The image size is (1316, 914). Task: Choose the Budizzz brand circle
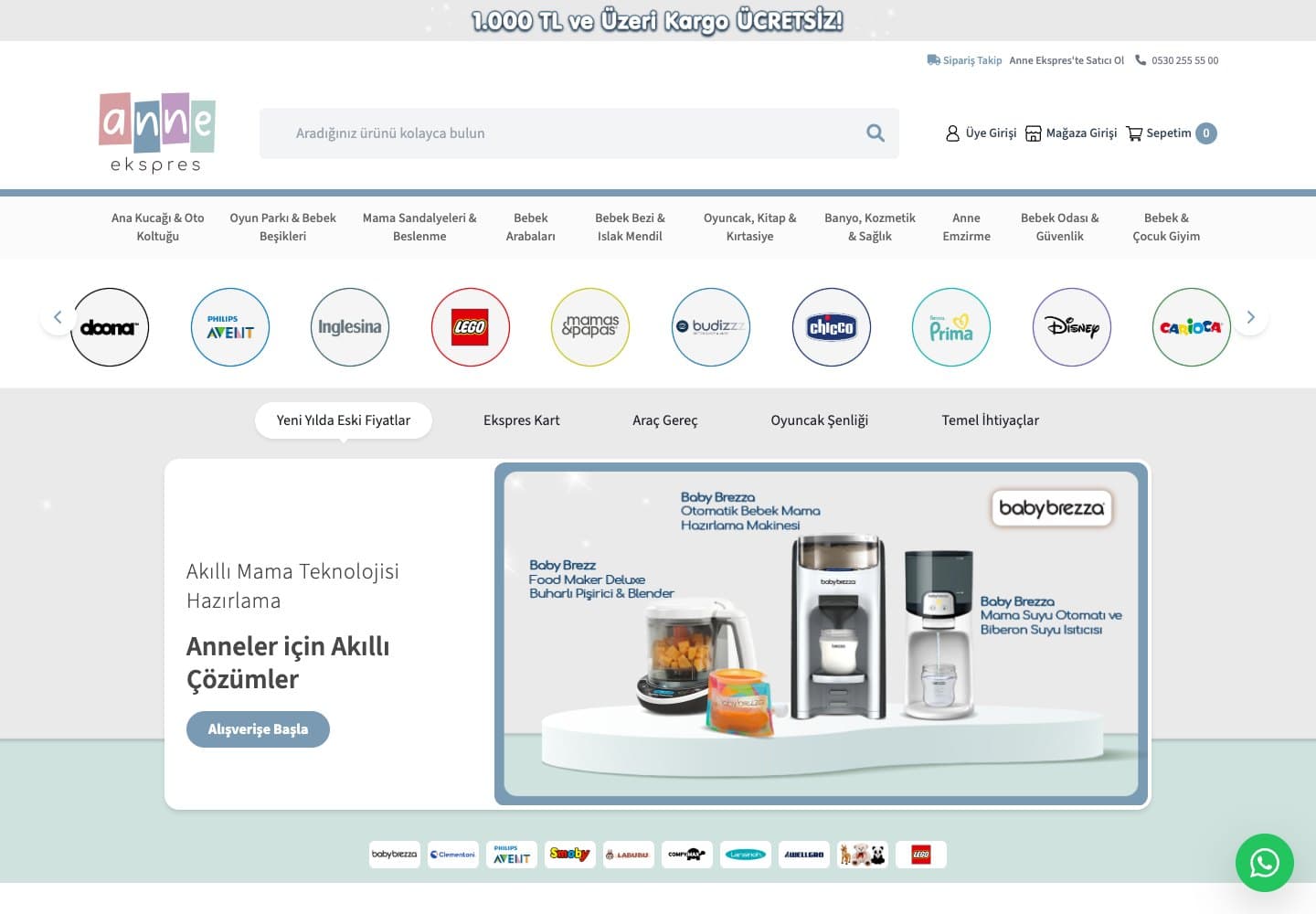[x=711, y=327]
